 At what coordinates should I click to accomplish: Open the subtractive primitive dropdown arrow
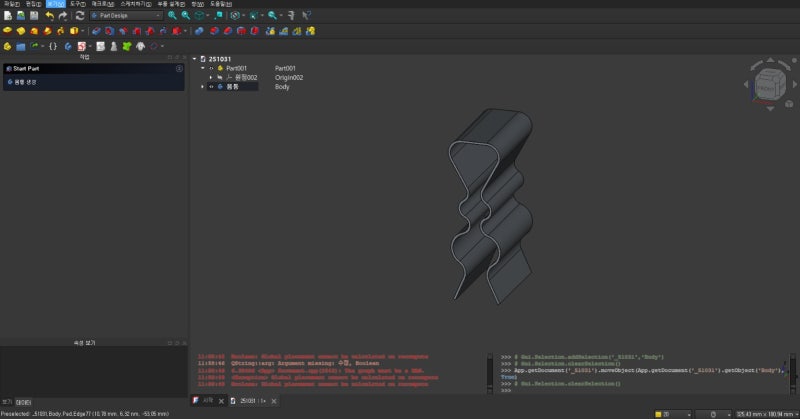pos(185,31)
